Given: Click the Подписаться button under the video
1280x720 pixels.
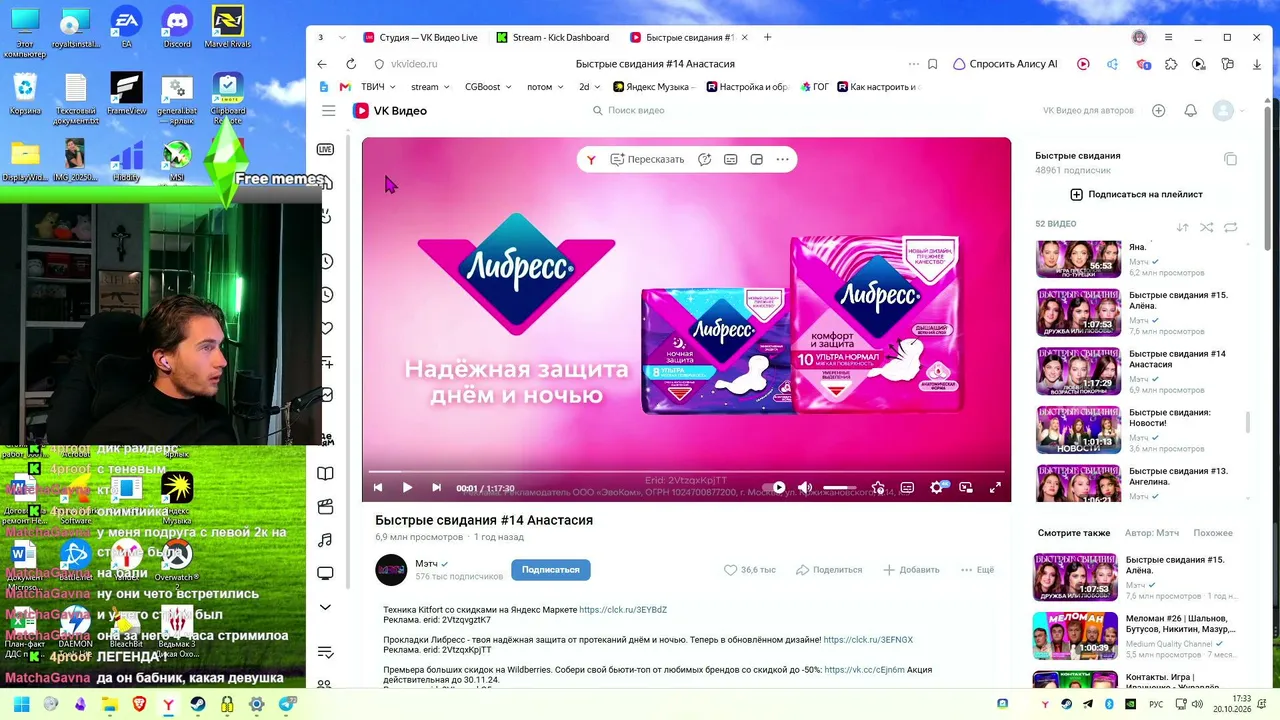Looking at the screenshot, I should coord(551,570).
